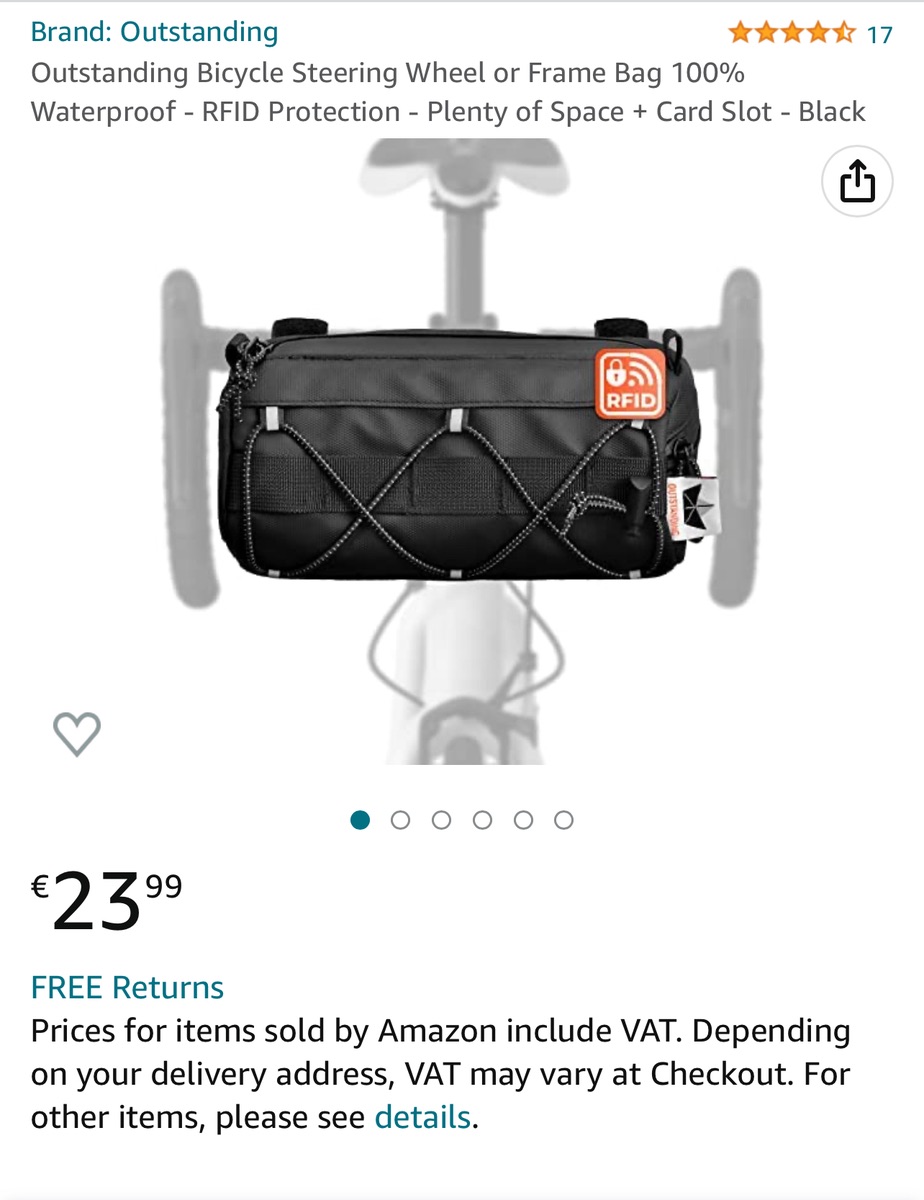
Task: Open the star rating breakdown
Action: coord(792,33)
